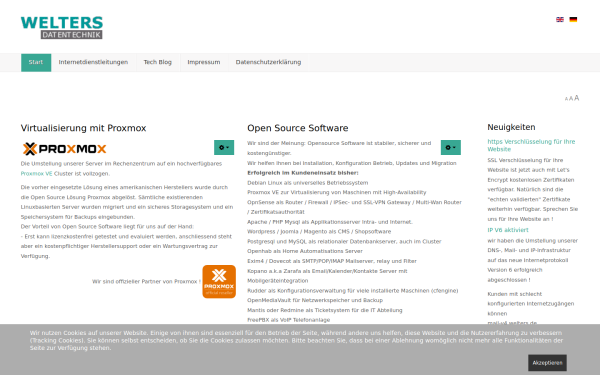600x375 pixels.
Task: Open the Impressum menu item
Action: click(204, 62)
